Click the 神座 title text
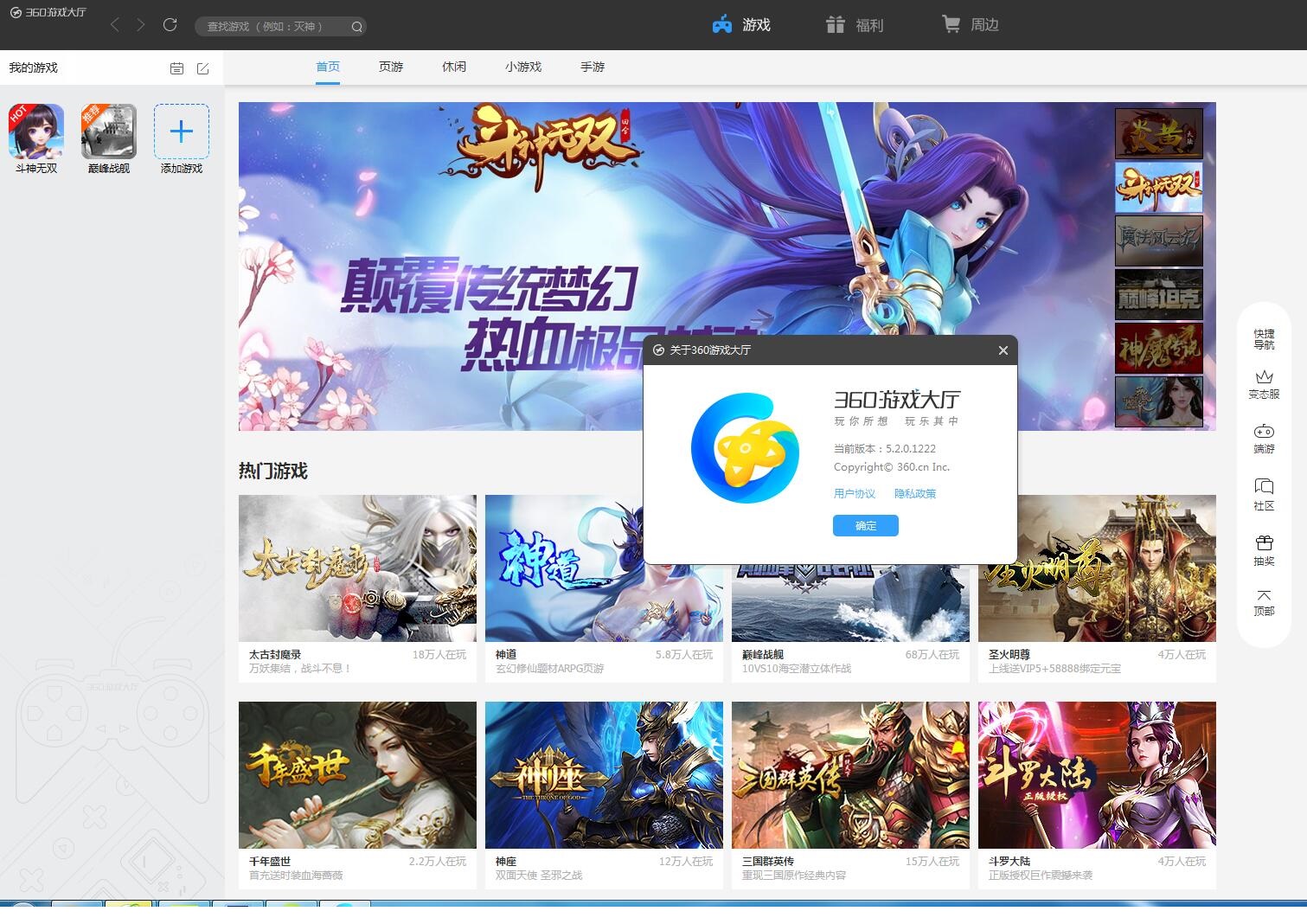The image size is (1307, 924). point(506,862)
